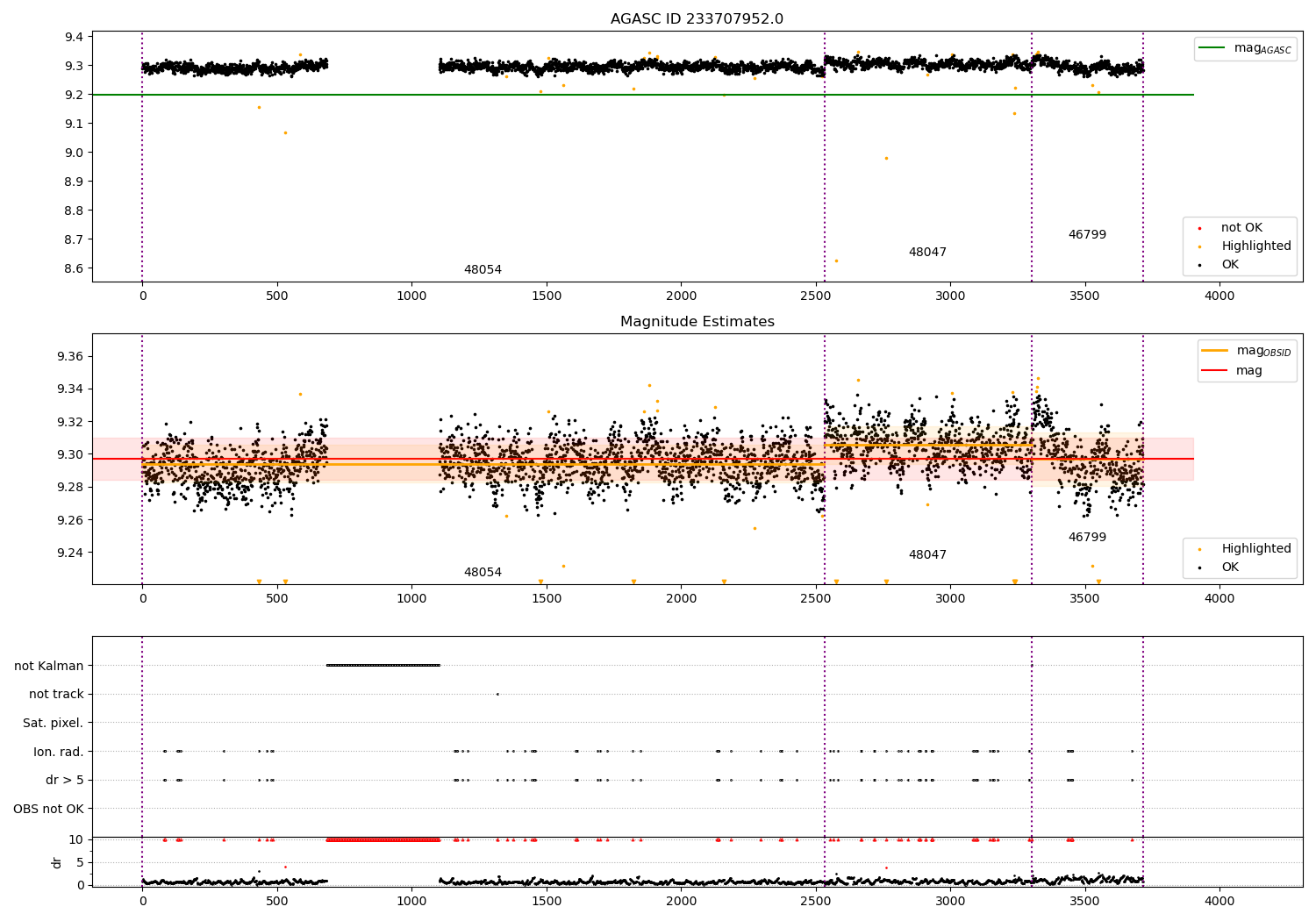Click the 'dr > 5' axis label

(x=65, y=780)
